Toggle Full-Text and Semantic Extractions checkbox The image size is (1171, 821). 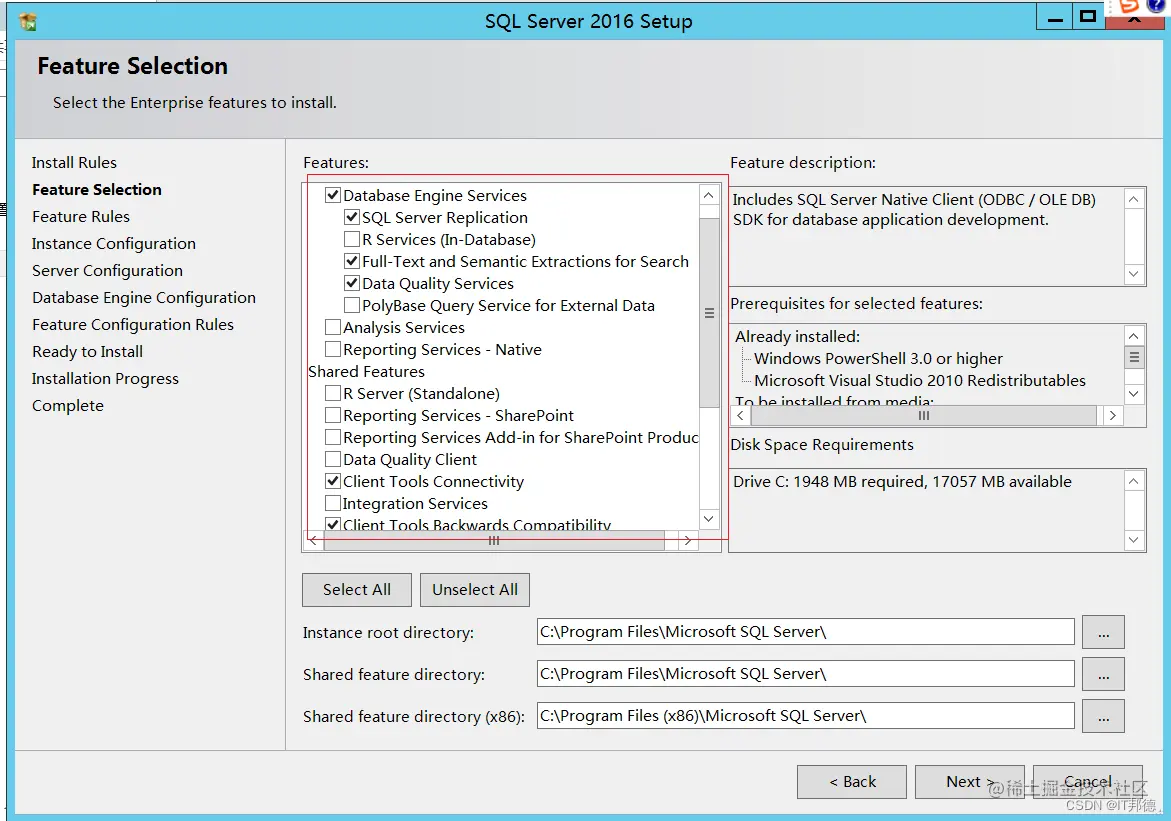tap(352, 261)
